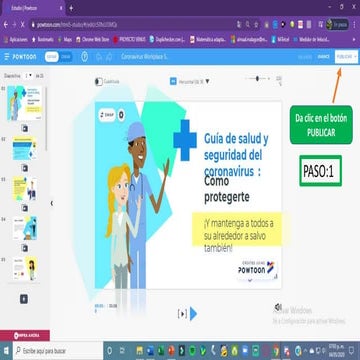This screenshot has width=360, height=360.
Task: Edit the presentation title Coronavirus Workplace
Action: [x=144, y=57]
